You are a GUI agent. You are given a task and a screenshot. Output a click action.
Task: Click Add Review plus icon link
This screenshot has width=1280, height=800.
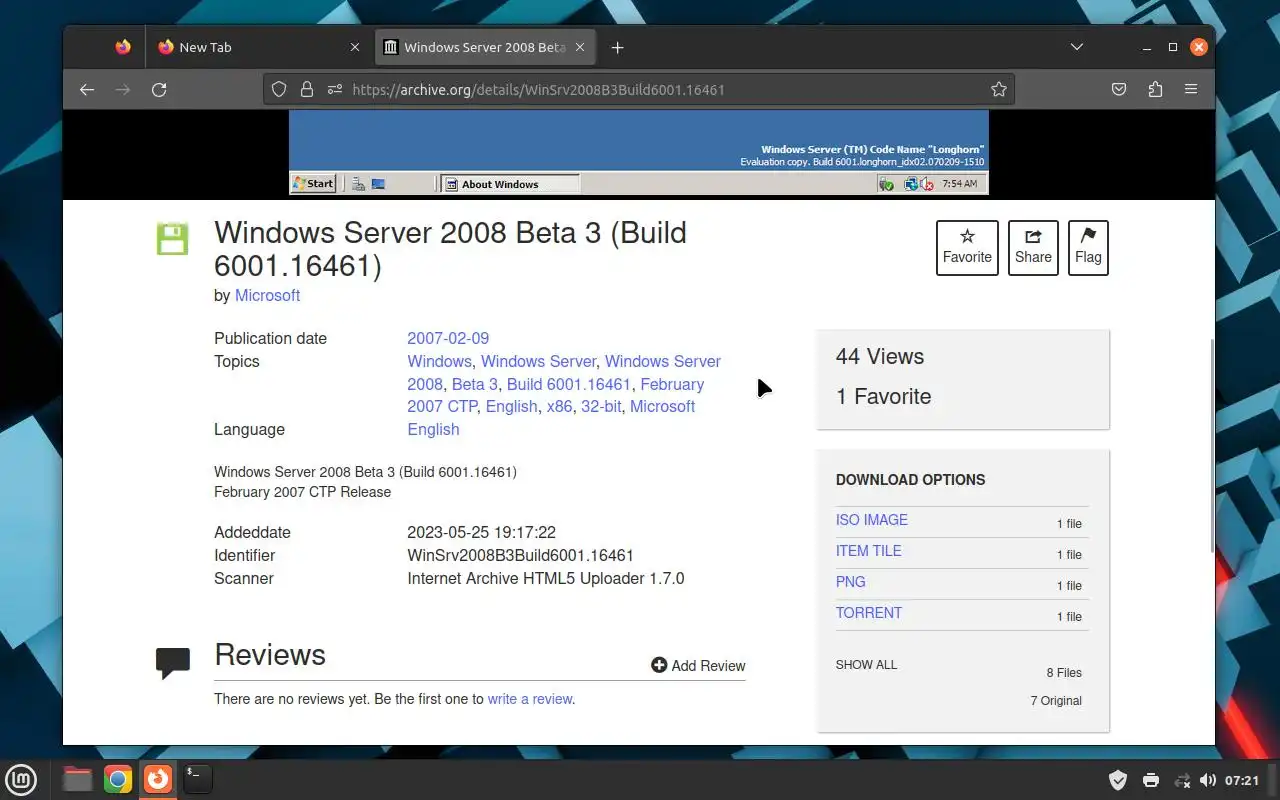pos(698,665)
